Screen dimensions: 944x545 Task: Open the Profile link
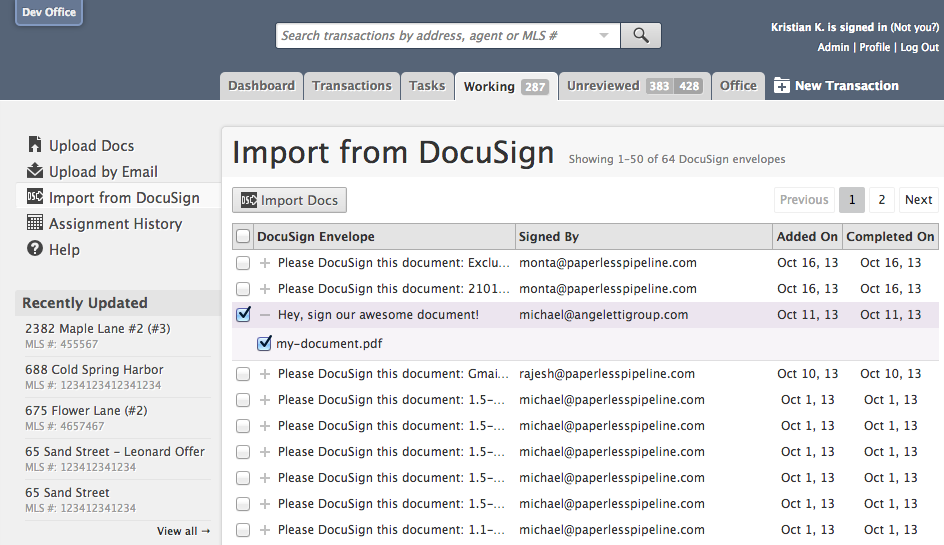click(x=874, y=47)
